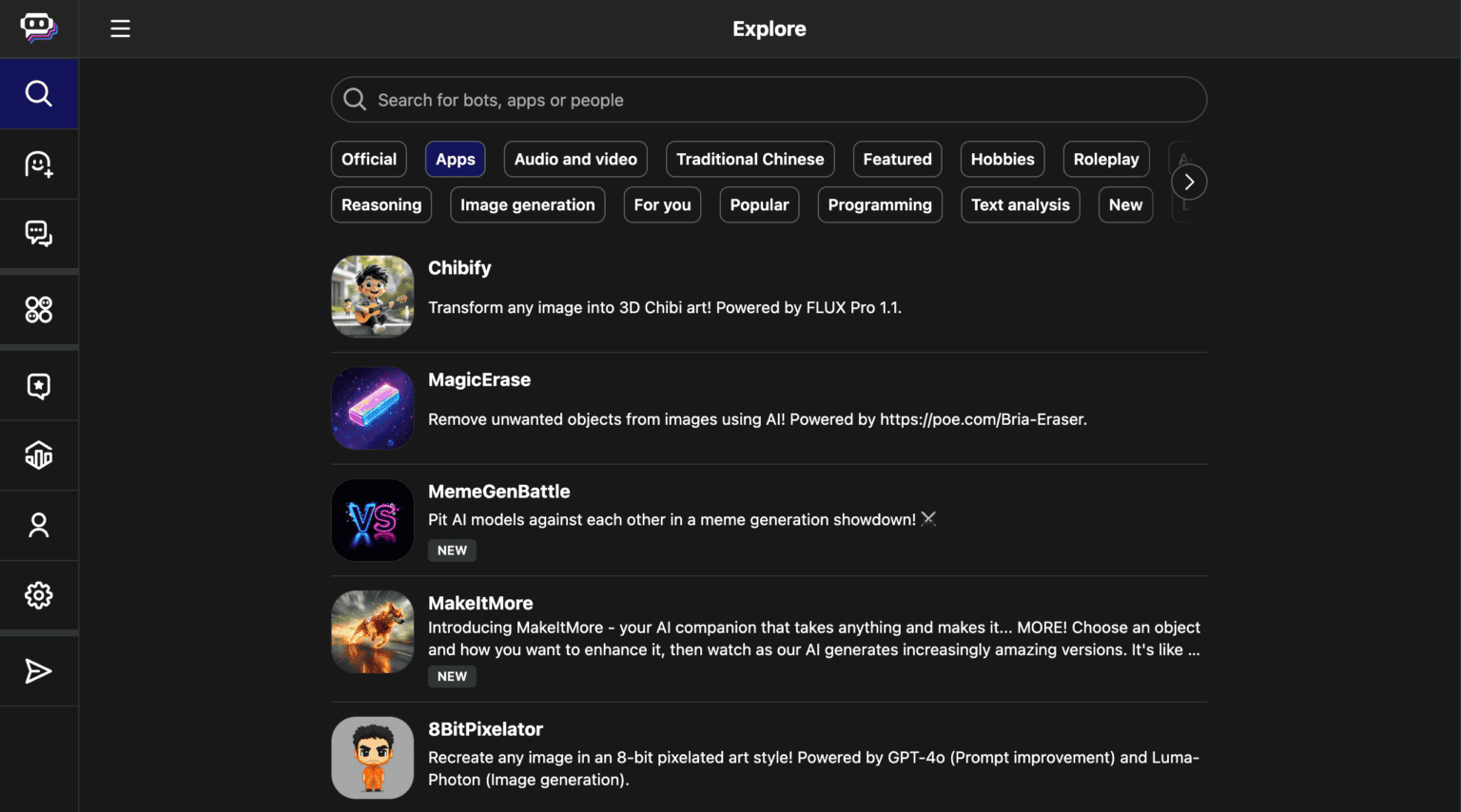Open the apps grid icon in sidebar

[39, 309]
